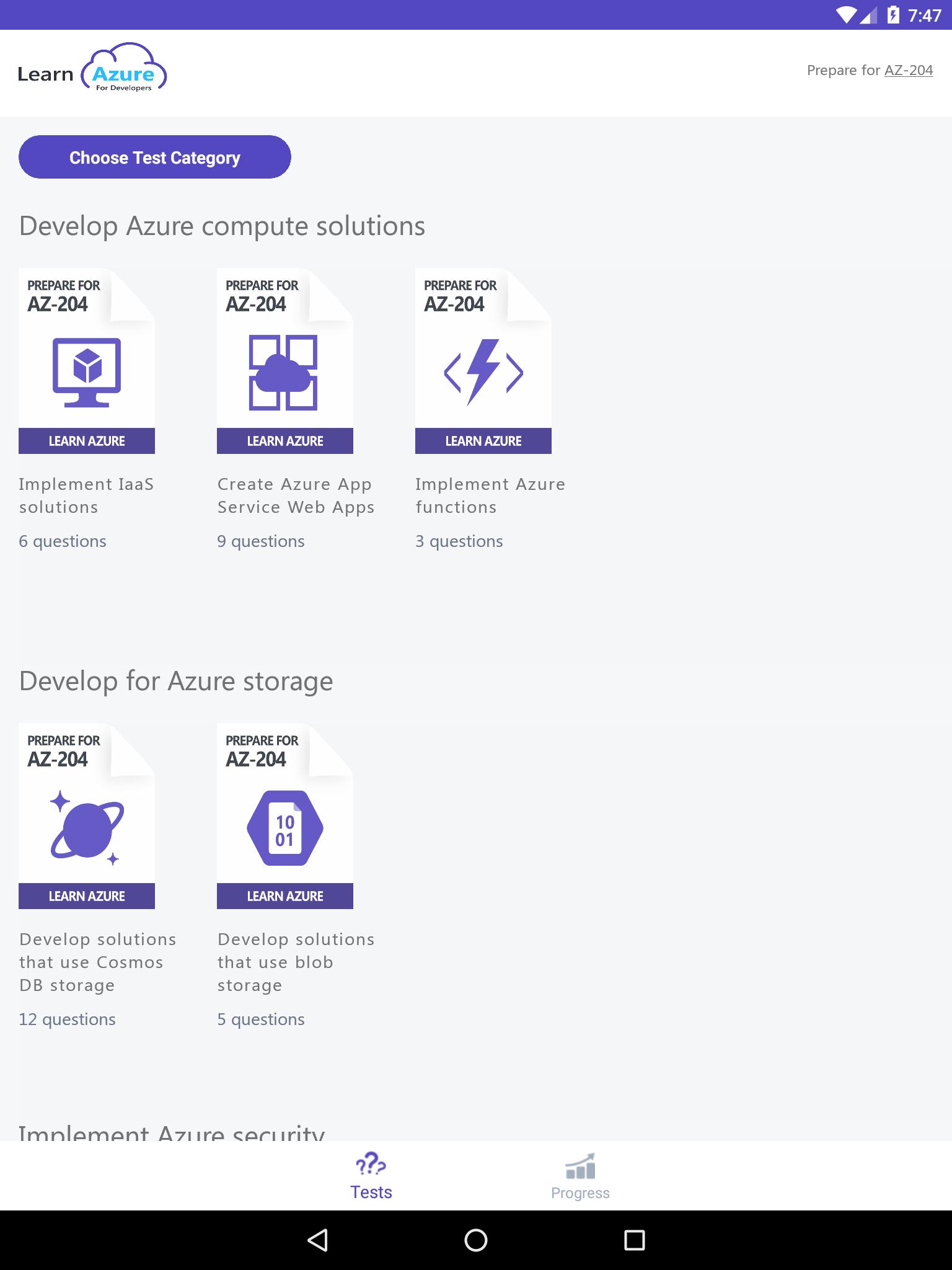Viewport: 952px width, 1270px height.
Task: Tap the Develop Azure compute solutions heading
Action: (x=222, y=226)
